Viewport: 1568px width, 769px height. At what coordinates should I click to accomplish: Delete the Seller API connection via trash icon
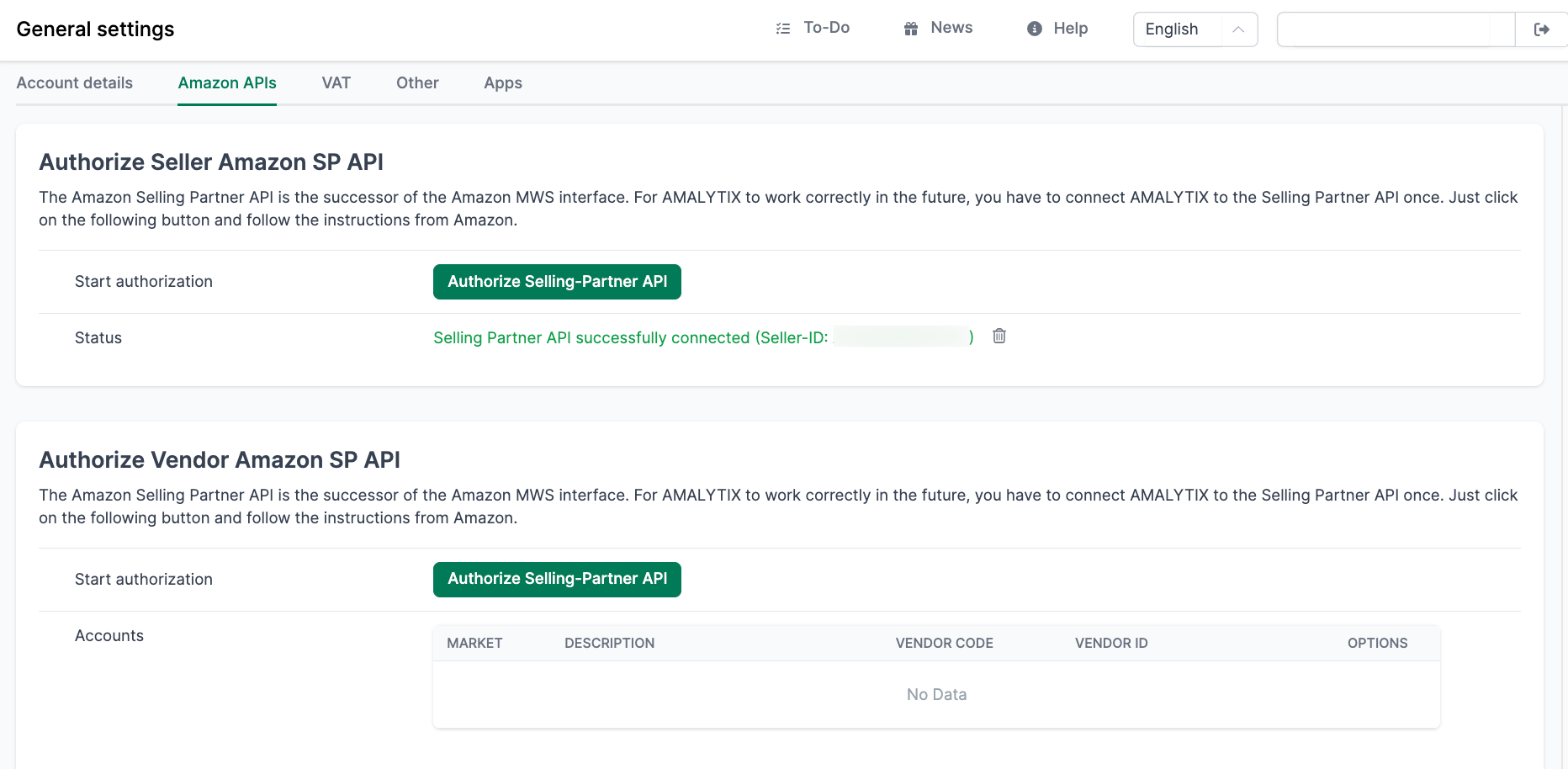[x=999, y=336]
